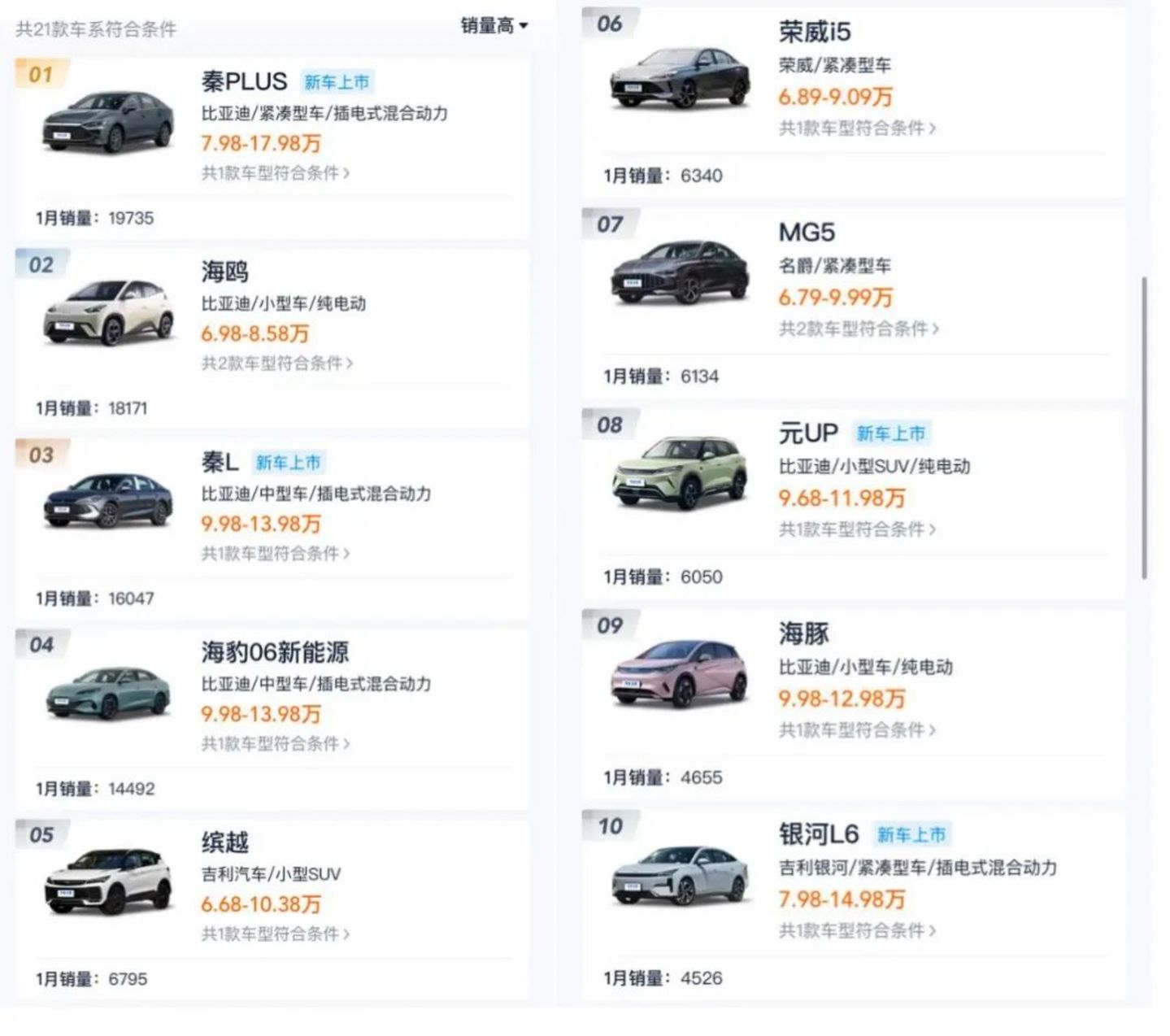Open the 海豚 model title

click(803, 633)
